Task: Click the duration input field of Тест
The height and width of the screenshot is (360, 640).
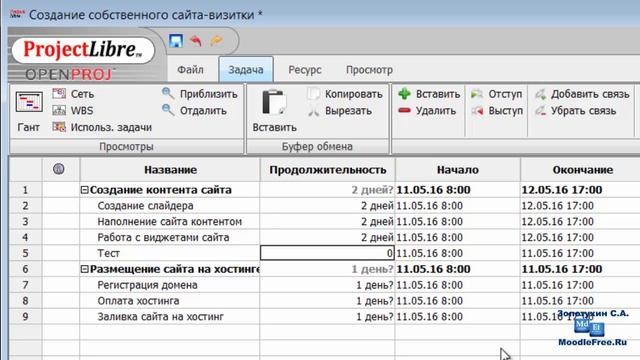Action: pyautogui.click(x=327, y=253)
